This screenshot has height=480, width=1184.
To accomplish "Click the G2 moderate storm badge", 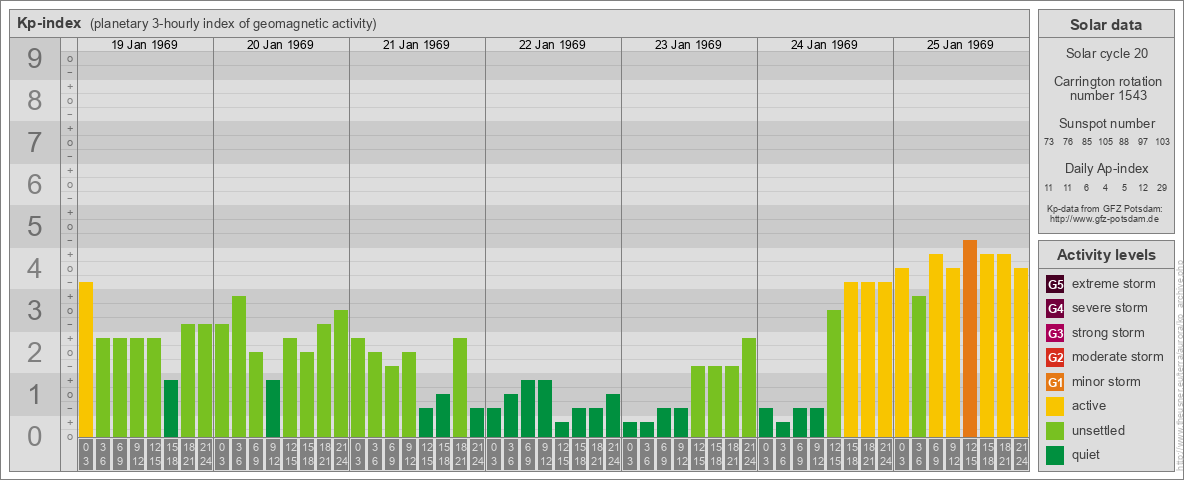I will point(1055,358).
